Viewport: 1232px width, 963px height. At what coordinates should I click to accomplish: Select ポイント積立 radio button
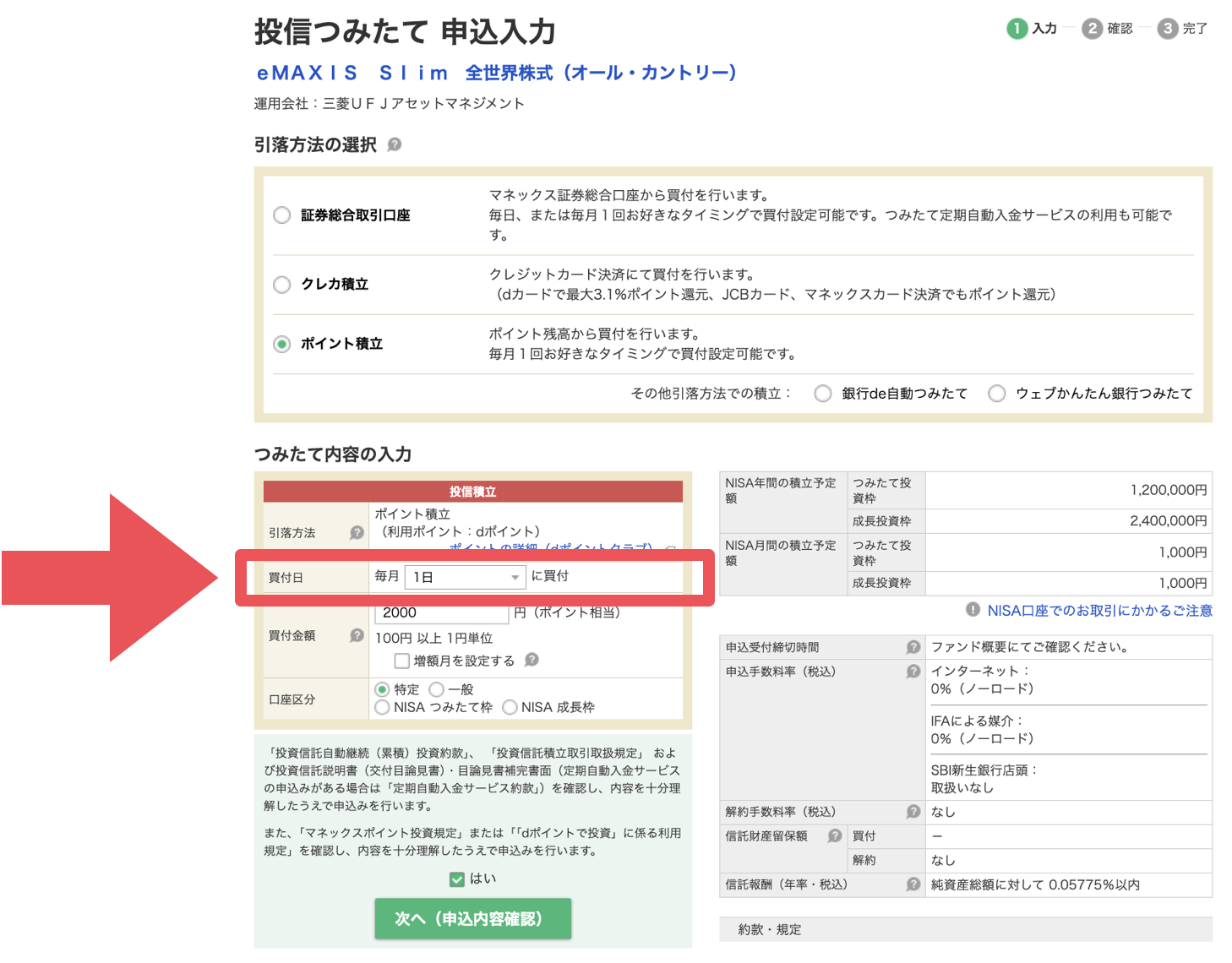(x=282, y=344)
